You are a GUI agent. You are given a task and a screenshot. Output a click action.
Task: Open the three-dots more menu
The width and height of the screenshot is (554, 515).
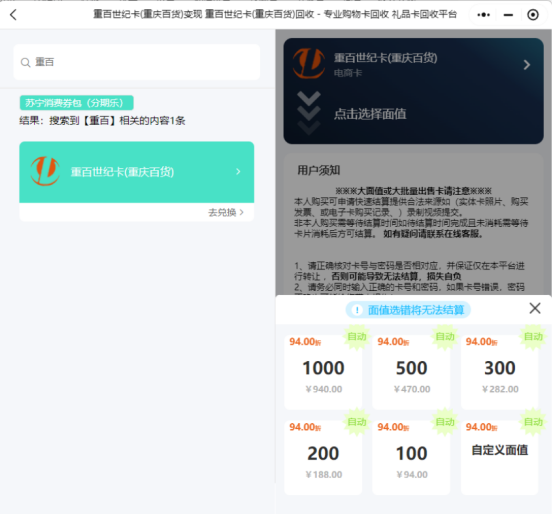click(483, 15)
